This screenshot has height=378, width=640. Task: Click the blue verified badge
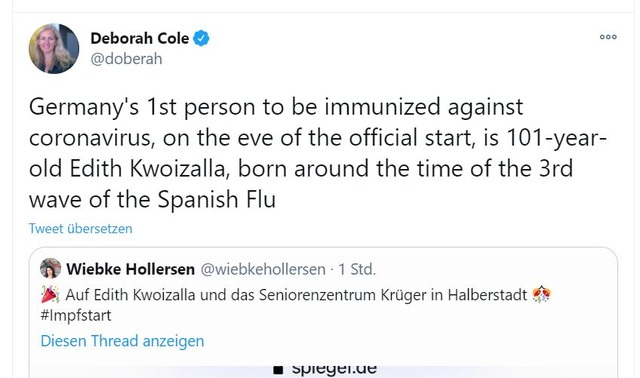pos(201,38)
